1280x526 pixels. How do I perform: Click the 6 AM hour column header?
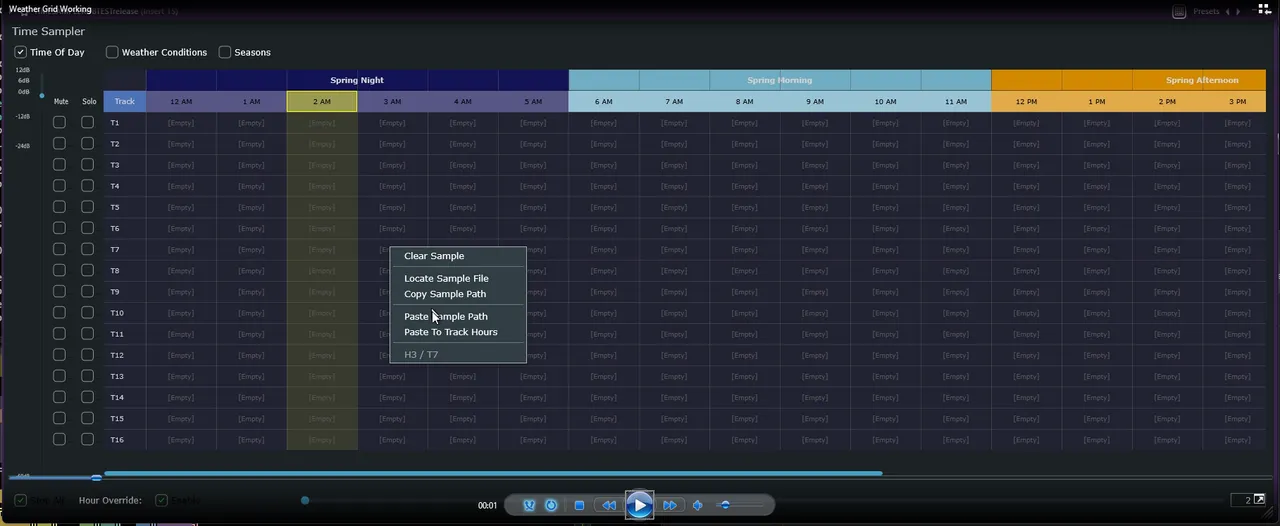pyautogui.click(x=603, y=101)
